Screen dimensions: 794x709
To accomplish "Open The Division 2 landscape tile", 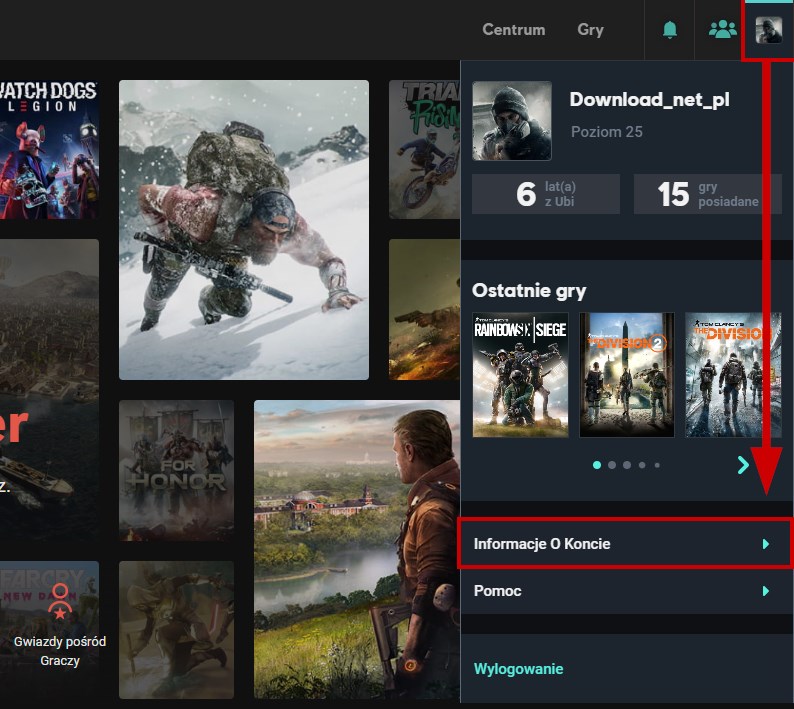I will (357, 549).
